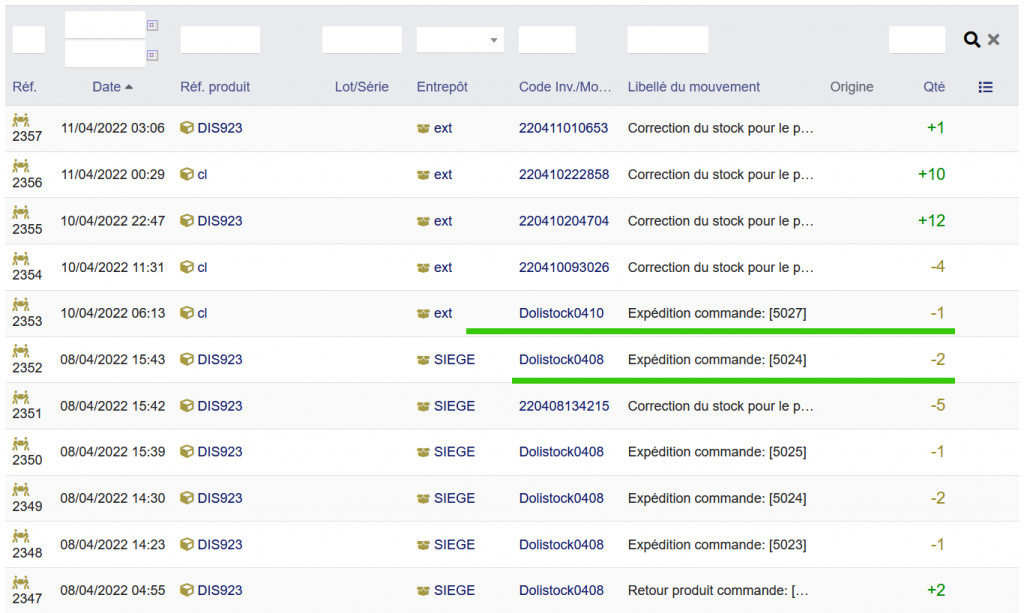Sort by Date column header
Viewport: 1024px width, 613px height.
coord(107,87)
